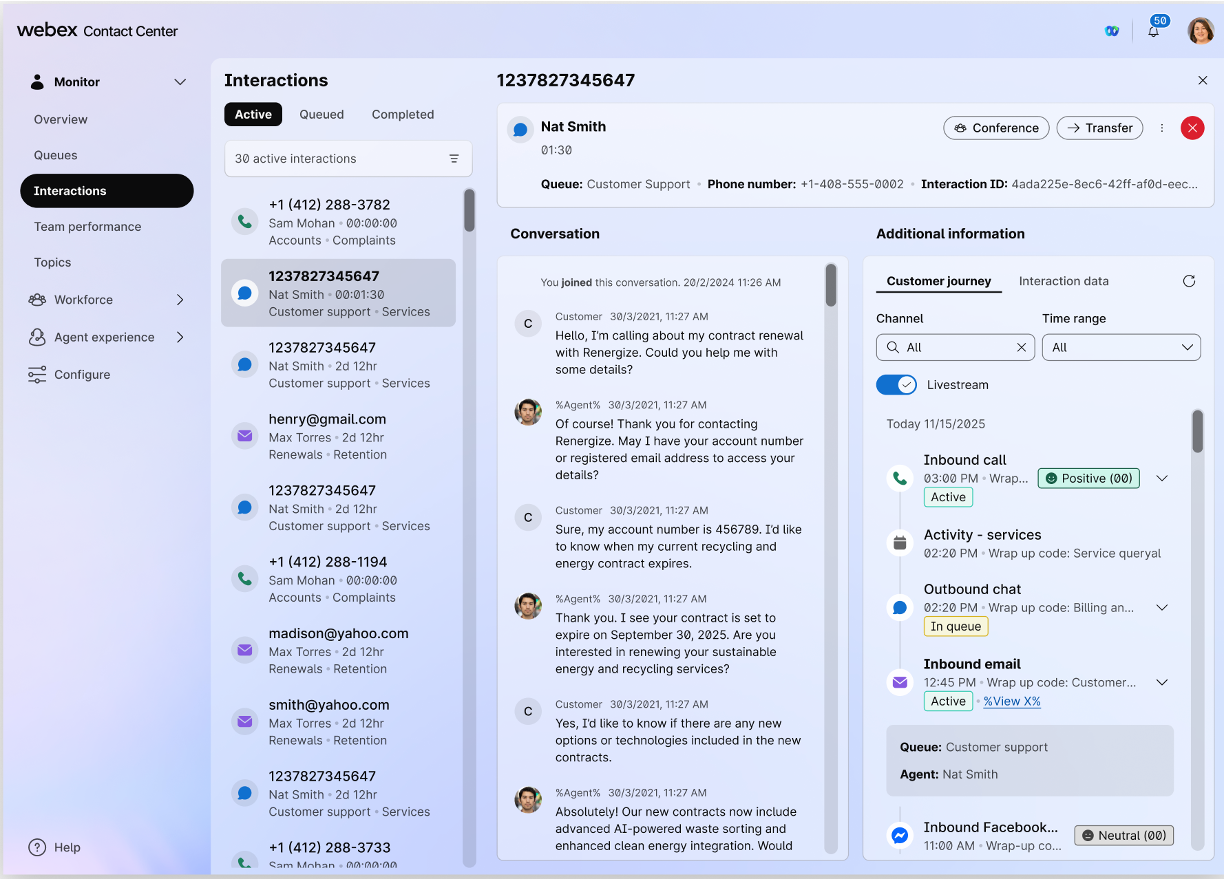Open the Time range dropdown
The image size is (1224, 880).
1121,348
